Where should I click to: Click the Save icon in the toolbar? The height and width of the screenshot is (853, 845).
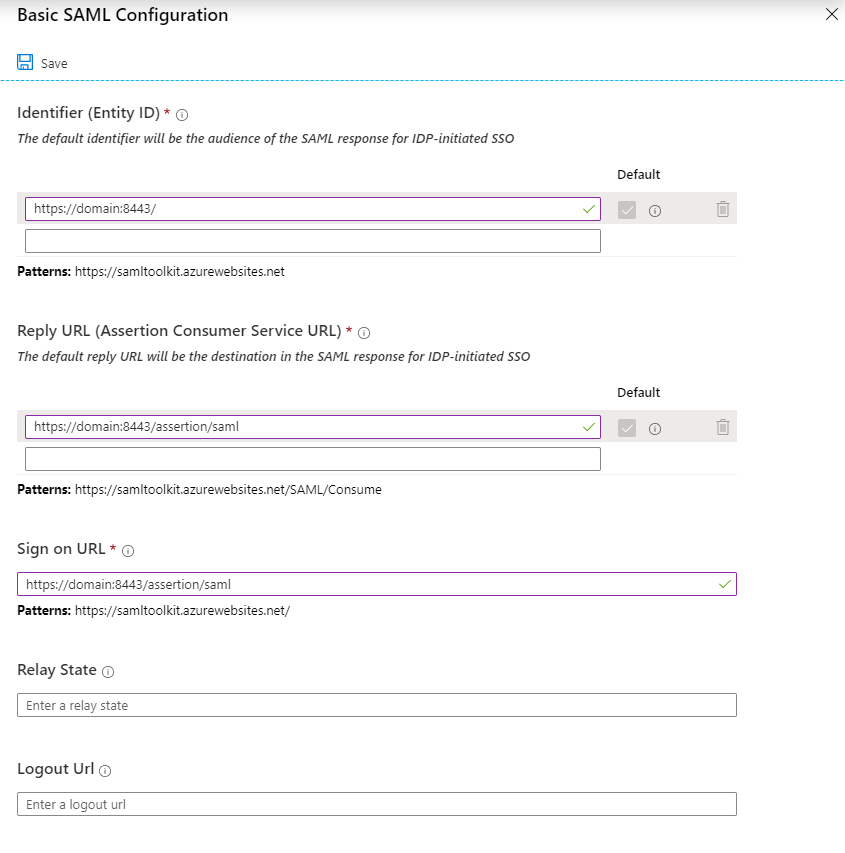(x=25, y=61)
